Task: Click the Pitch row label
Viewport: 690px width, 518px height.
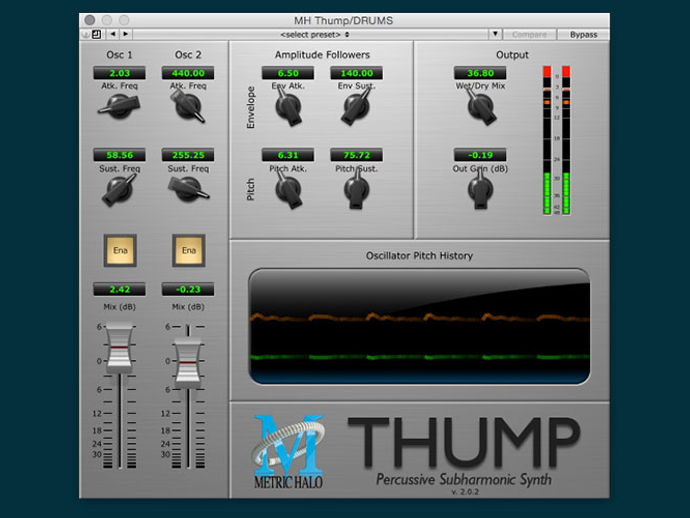Action: [251, 189]
